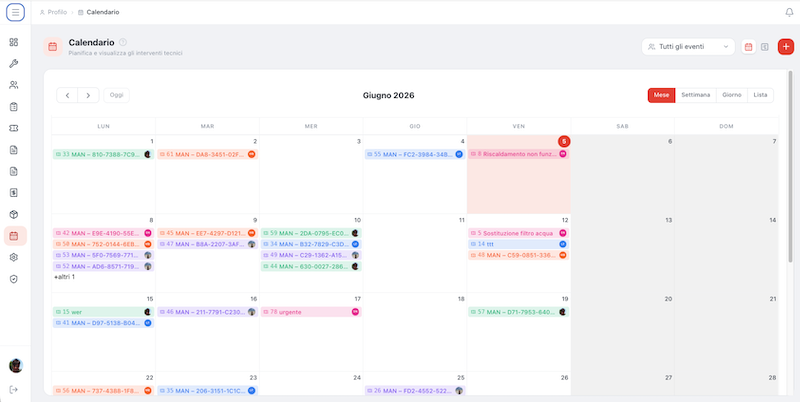Open event 56 MAN – 737-4388
Screen dimensions: 800x402
point(104,391)
